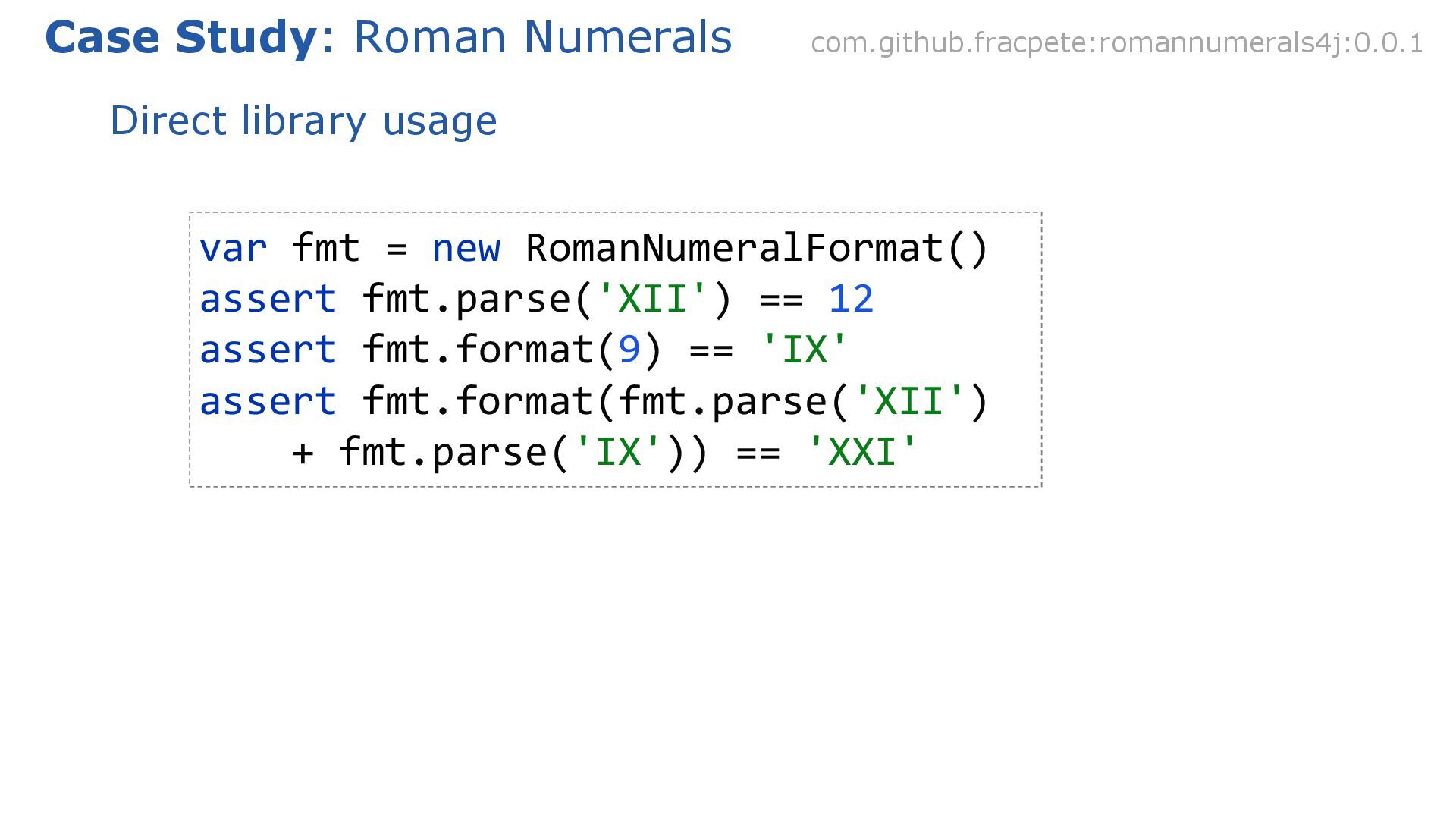This screenshot has width=1456, height=819.
Task: Click the 'Case Study' bold title text
Action: tap(180, 38)
